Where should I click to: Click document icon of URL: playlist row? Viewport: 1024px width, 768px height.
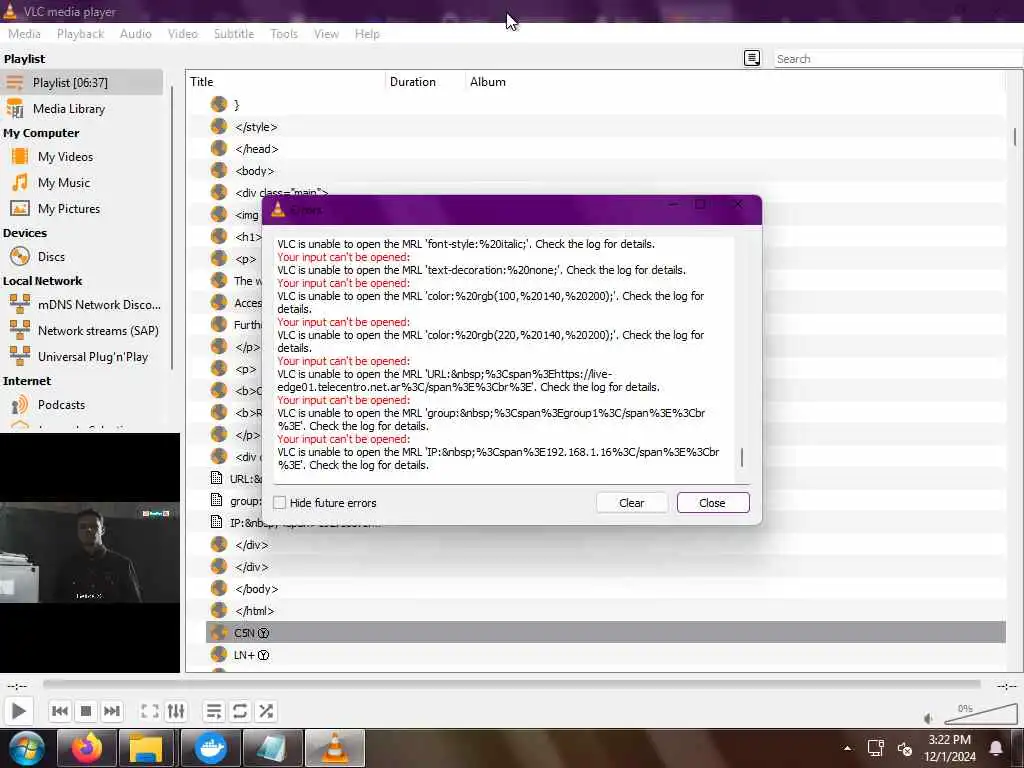tap(217, 478)
